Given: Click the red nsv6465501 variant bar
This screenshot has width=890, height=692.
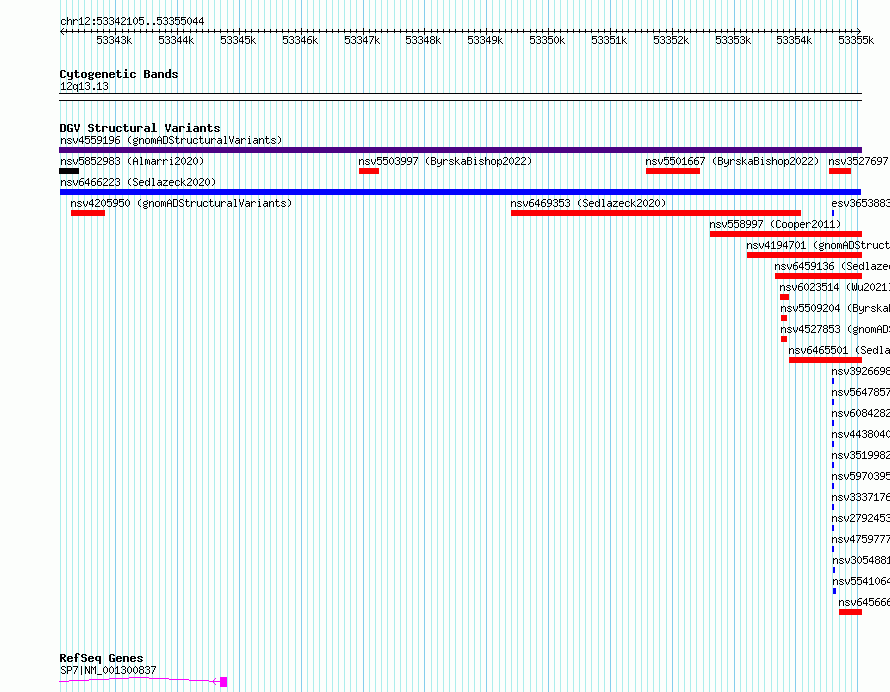Looking at the screenshot, I should [x=825, y=360].
